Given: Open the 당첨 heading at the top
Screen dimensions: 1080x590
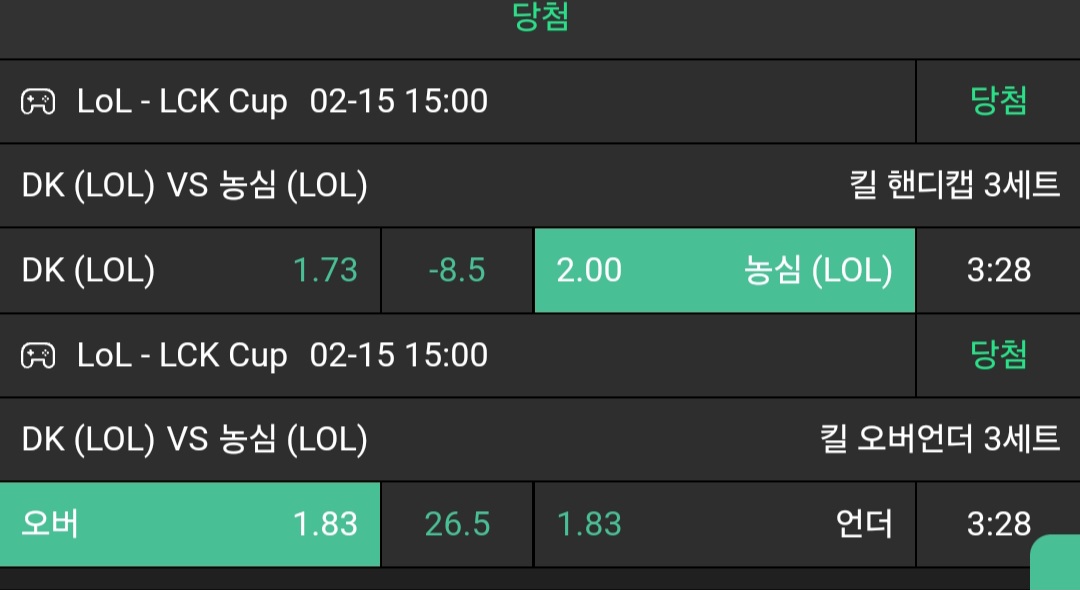Looking at the screenshot, I should [540, 19].
